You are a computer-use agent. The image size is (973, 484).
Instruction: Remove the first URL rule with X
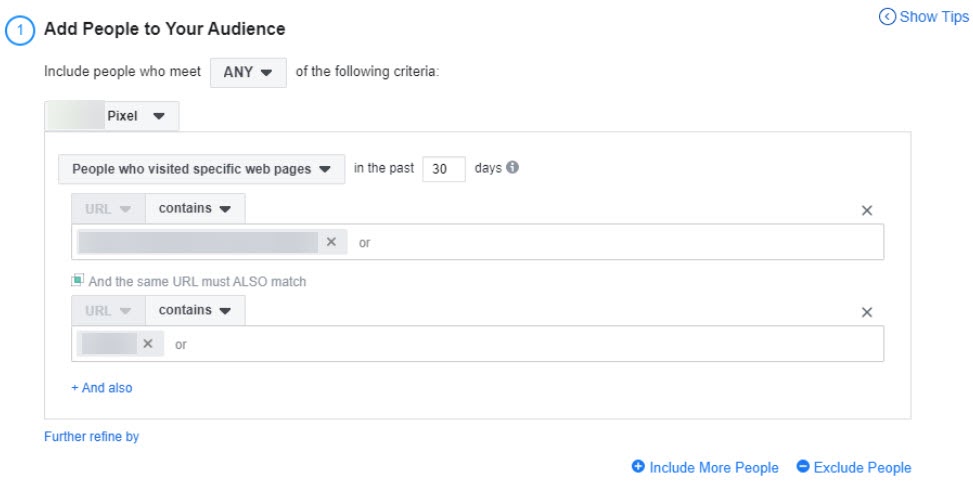coord(867,211)
